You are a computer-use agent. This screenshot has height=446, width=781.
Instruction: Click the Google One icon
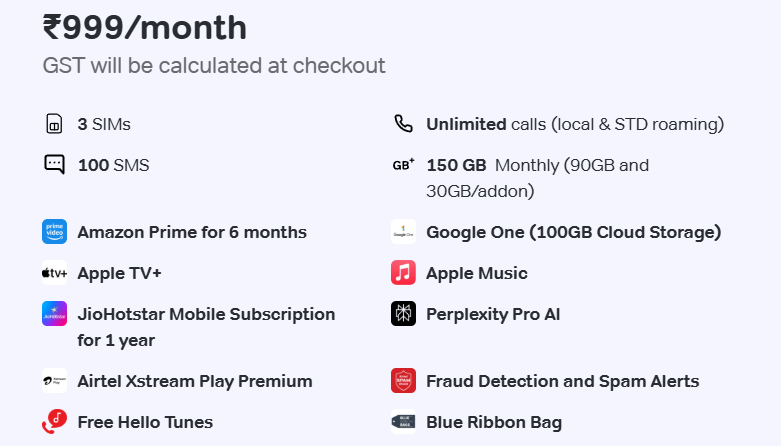click(403, 232)
